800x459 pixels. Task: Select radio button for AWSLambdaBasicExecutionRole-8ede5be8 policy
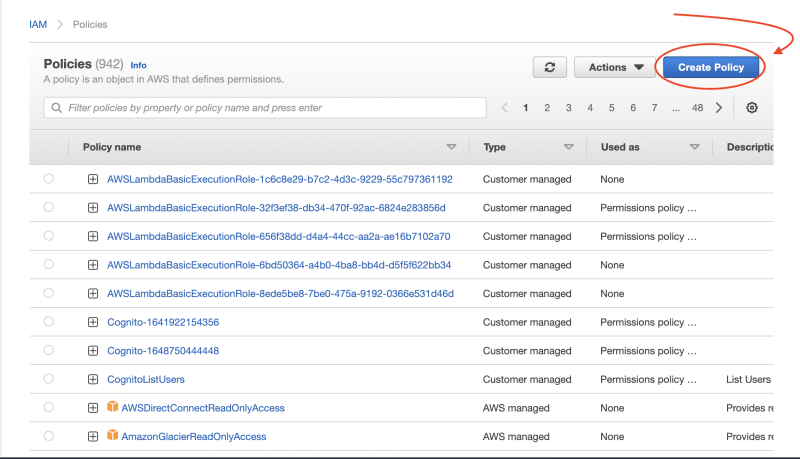click(48, 293)
